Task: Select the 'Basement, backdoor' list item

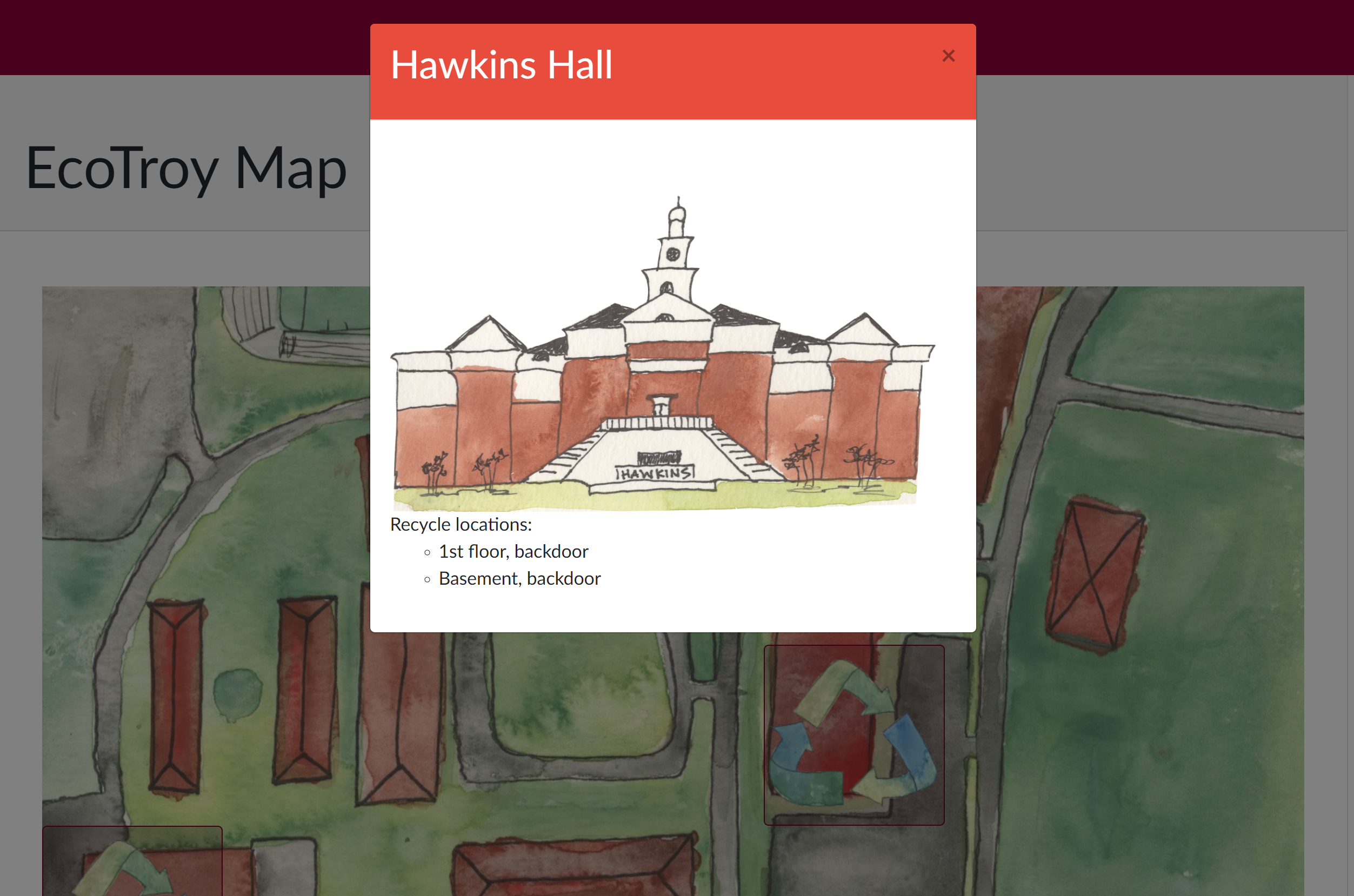Action: coord(519,579)
